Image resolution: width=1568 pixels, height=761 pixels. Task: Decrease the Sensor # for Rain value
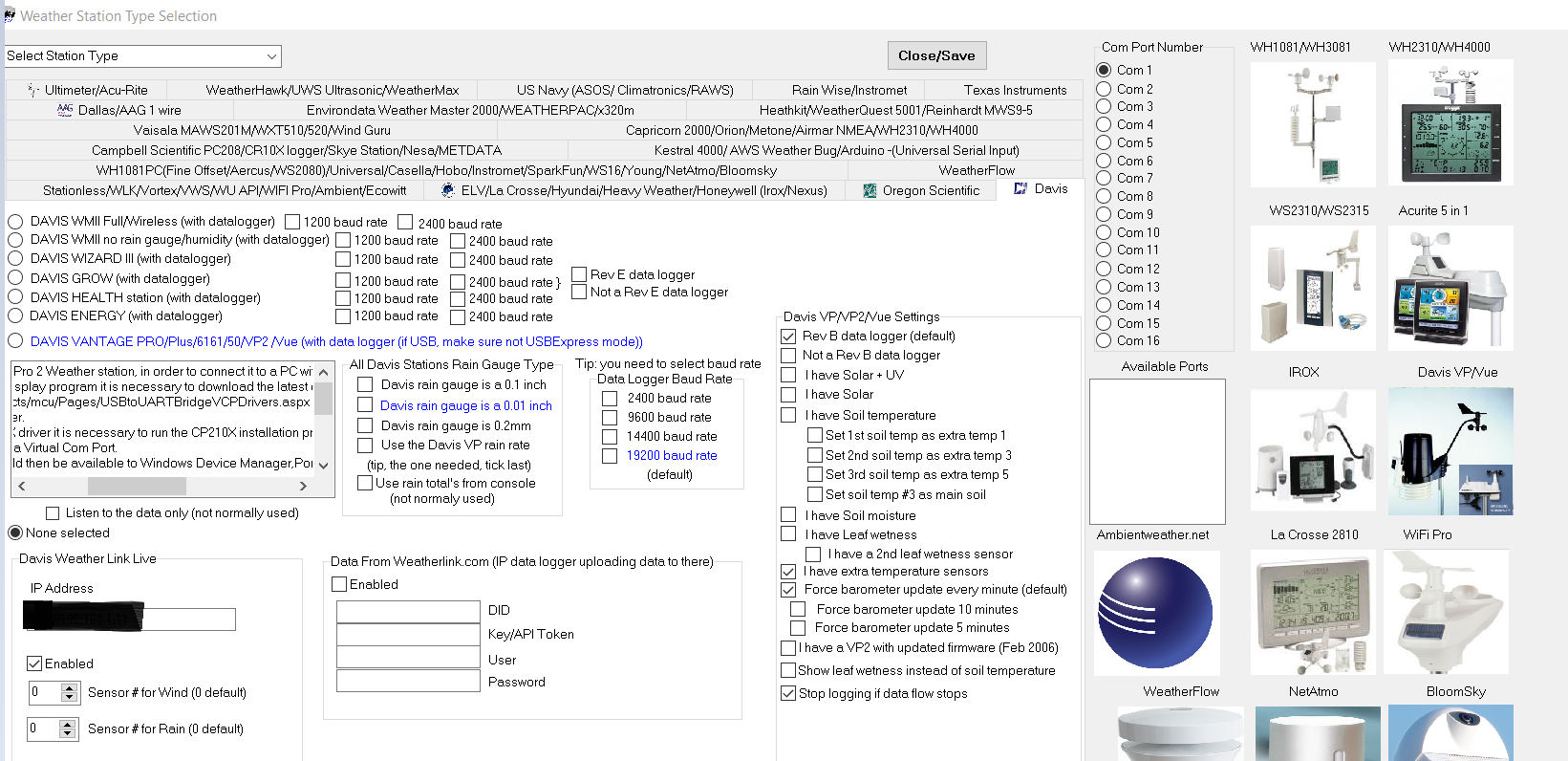68,733
